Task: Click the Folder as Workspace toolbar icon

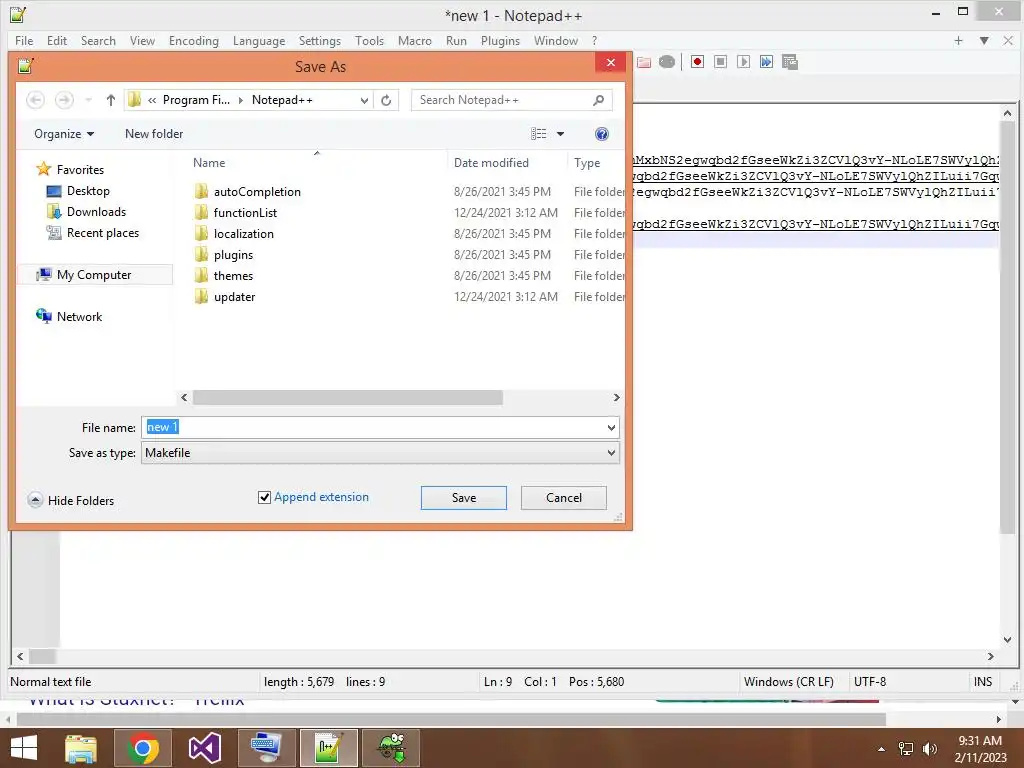Action: point(644,62)
